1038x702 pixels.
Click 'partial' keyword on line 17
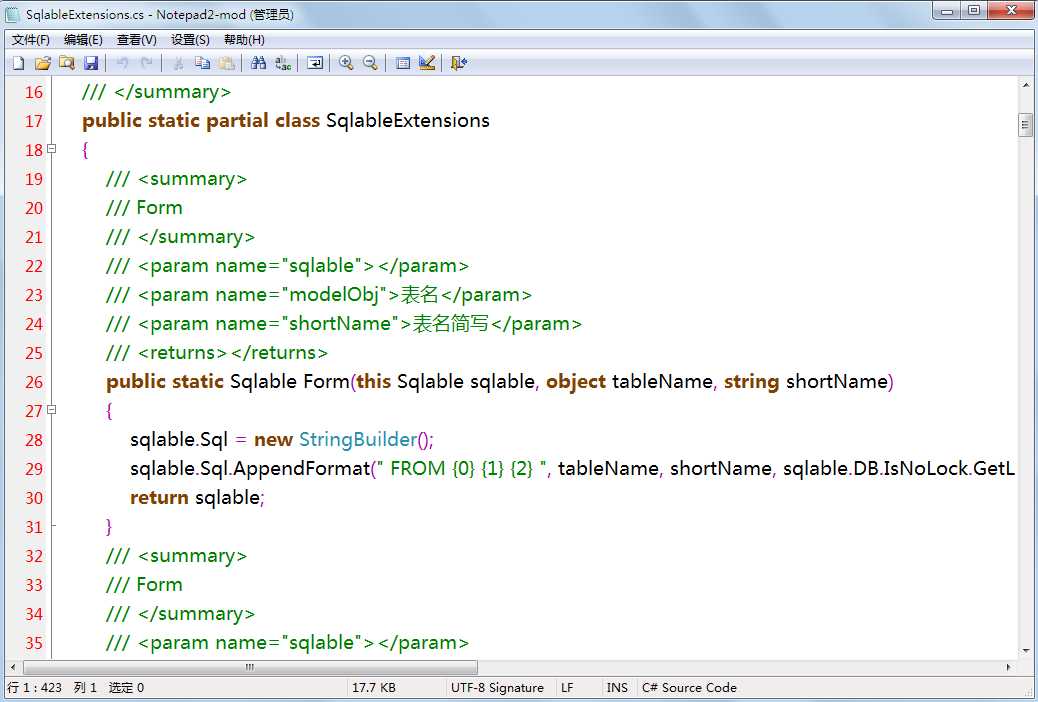pos(238,121)
